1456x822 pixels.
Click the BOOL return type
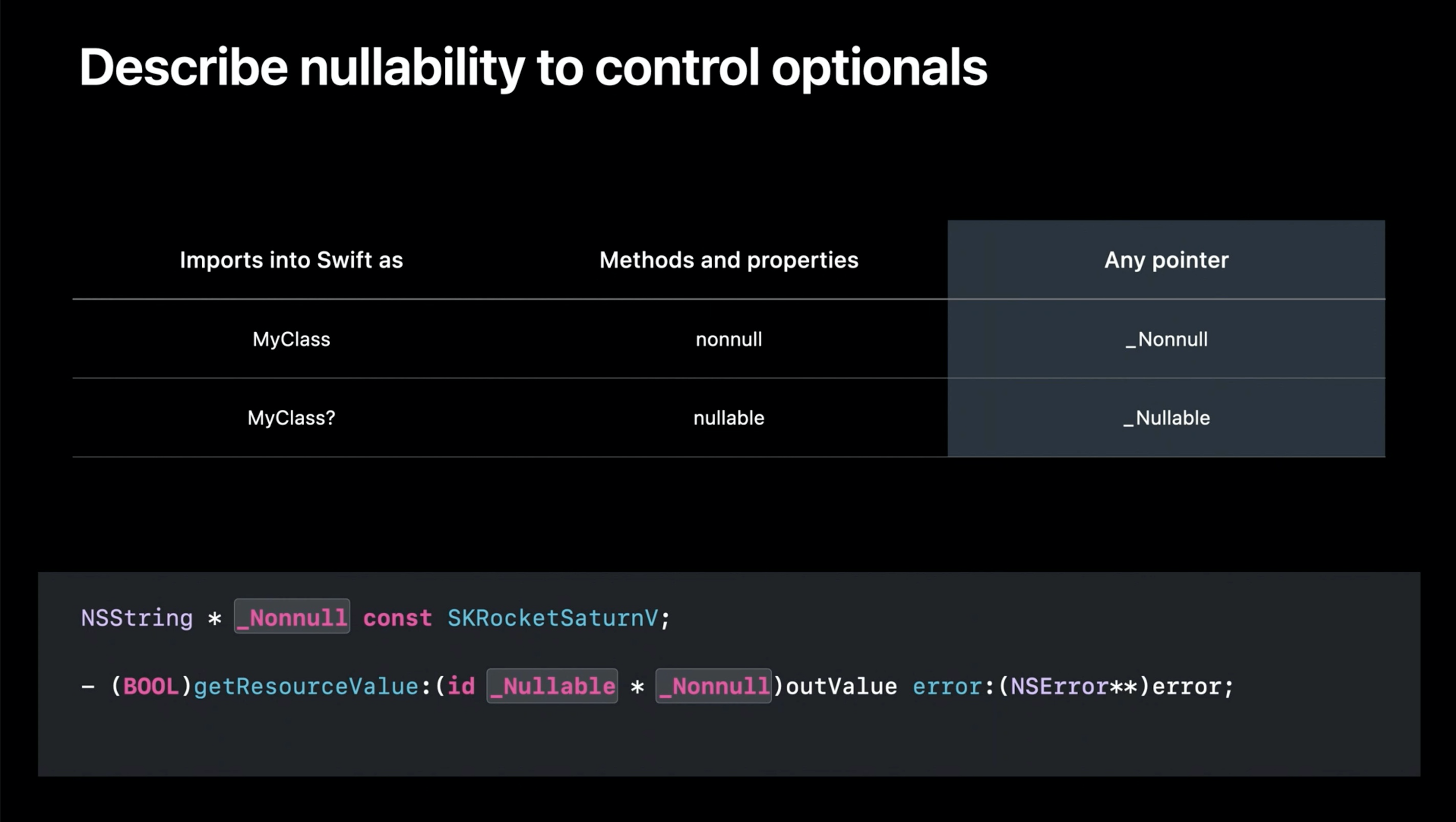click(151, 686)
